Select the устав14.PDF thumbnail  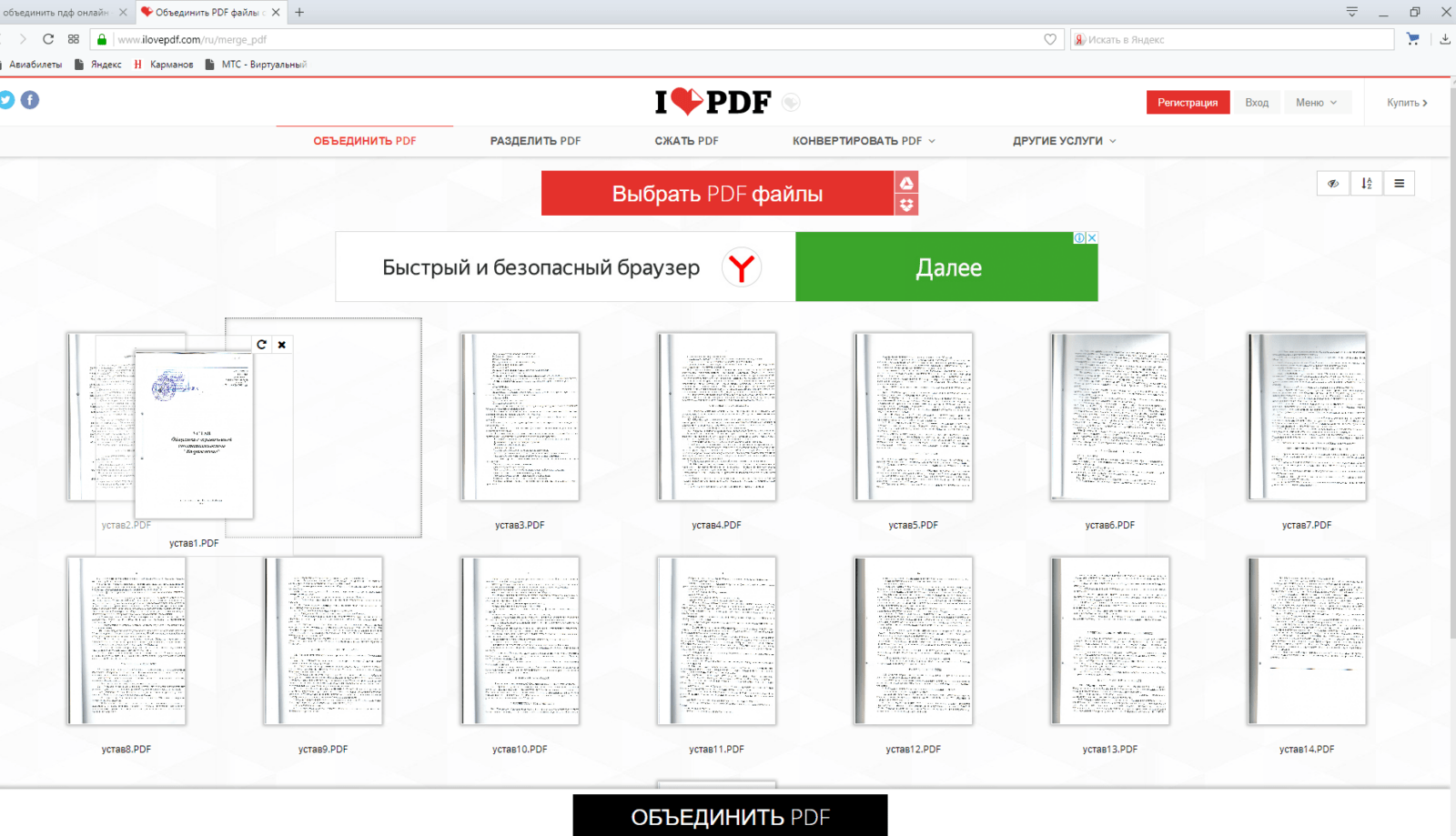pos(1306,641)
